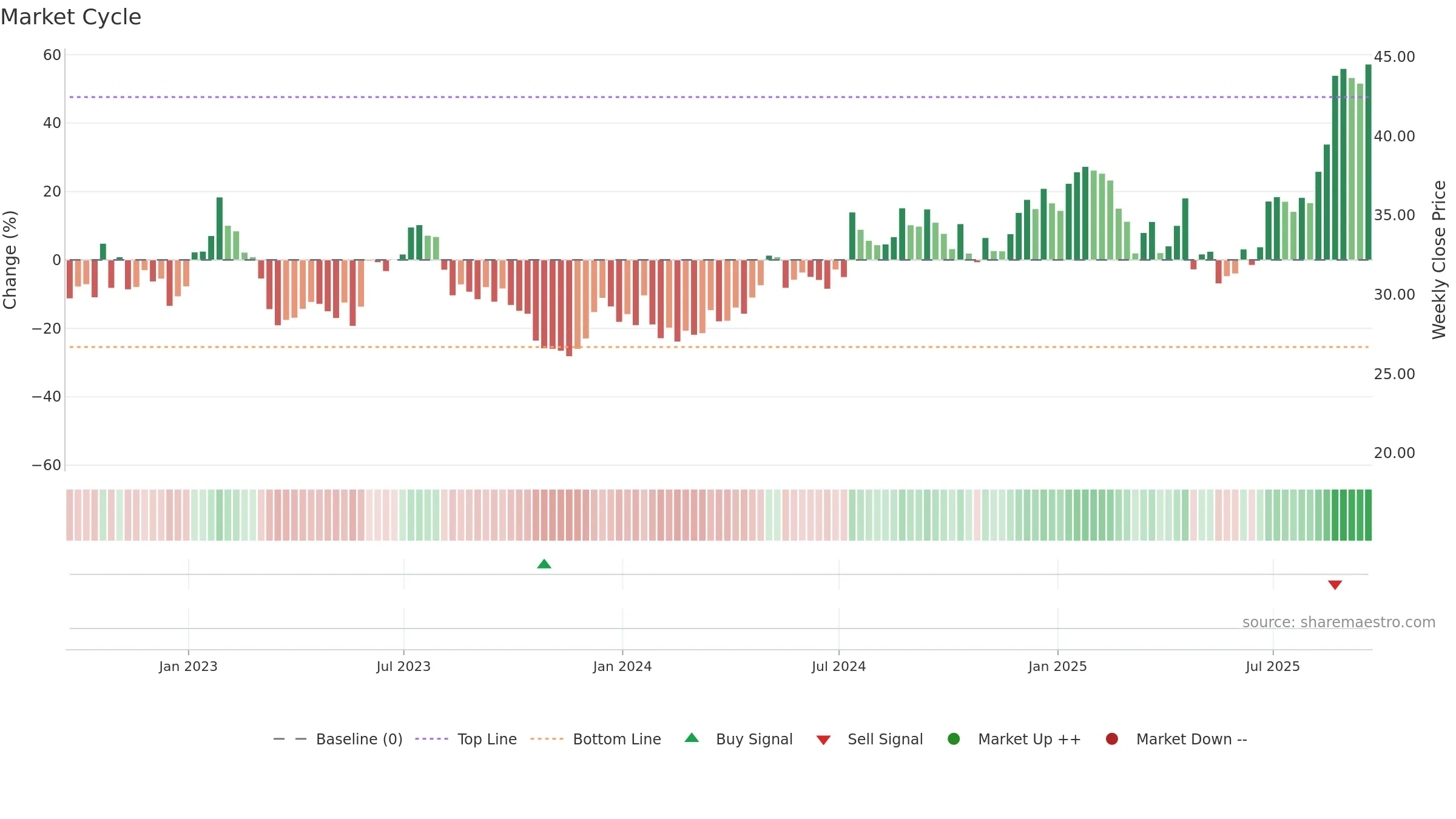Screen dimensions: 1456x819
Task: Click the 40 tick on Change axis
Action: (52, 123)
